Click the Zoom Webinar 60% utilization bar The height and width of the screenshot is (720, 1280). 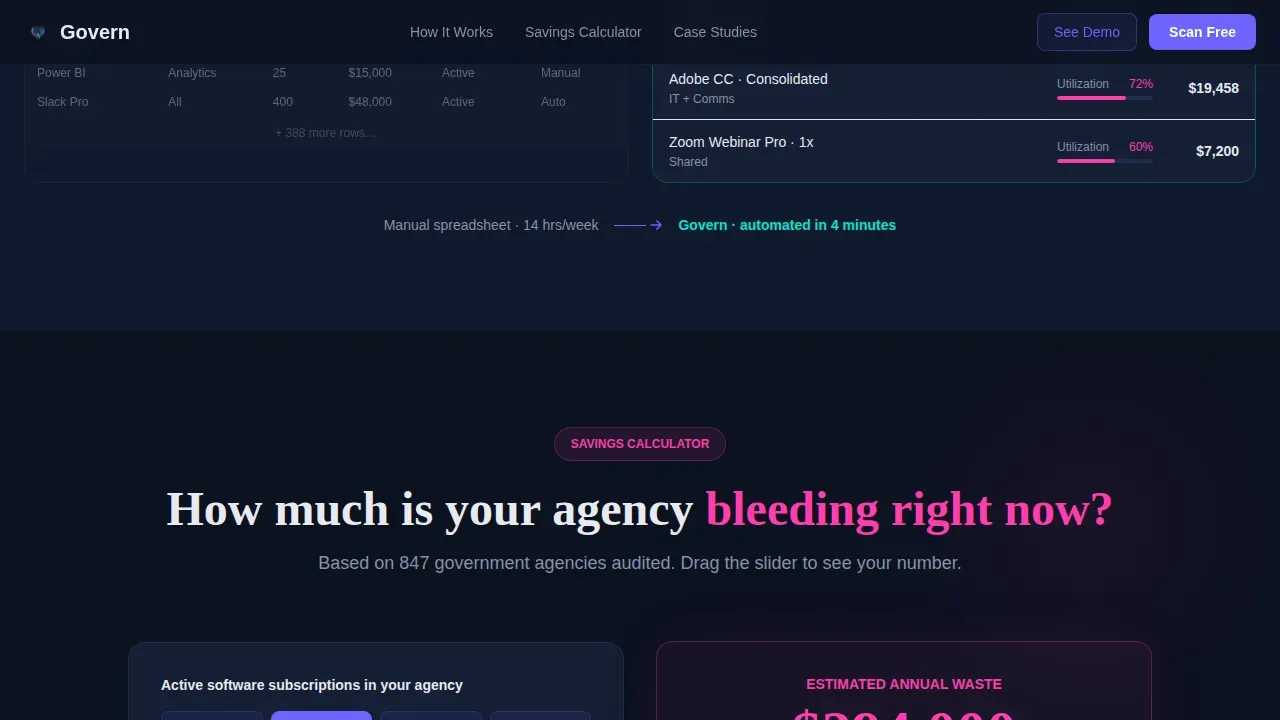1104,161
